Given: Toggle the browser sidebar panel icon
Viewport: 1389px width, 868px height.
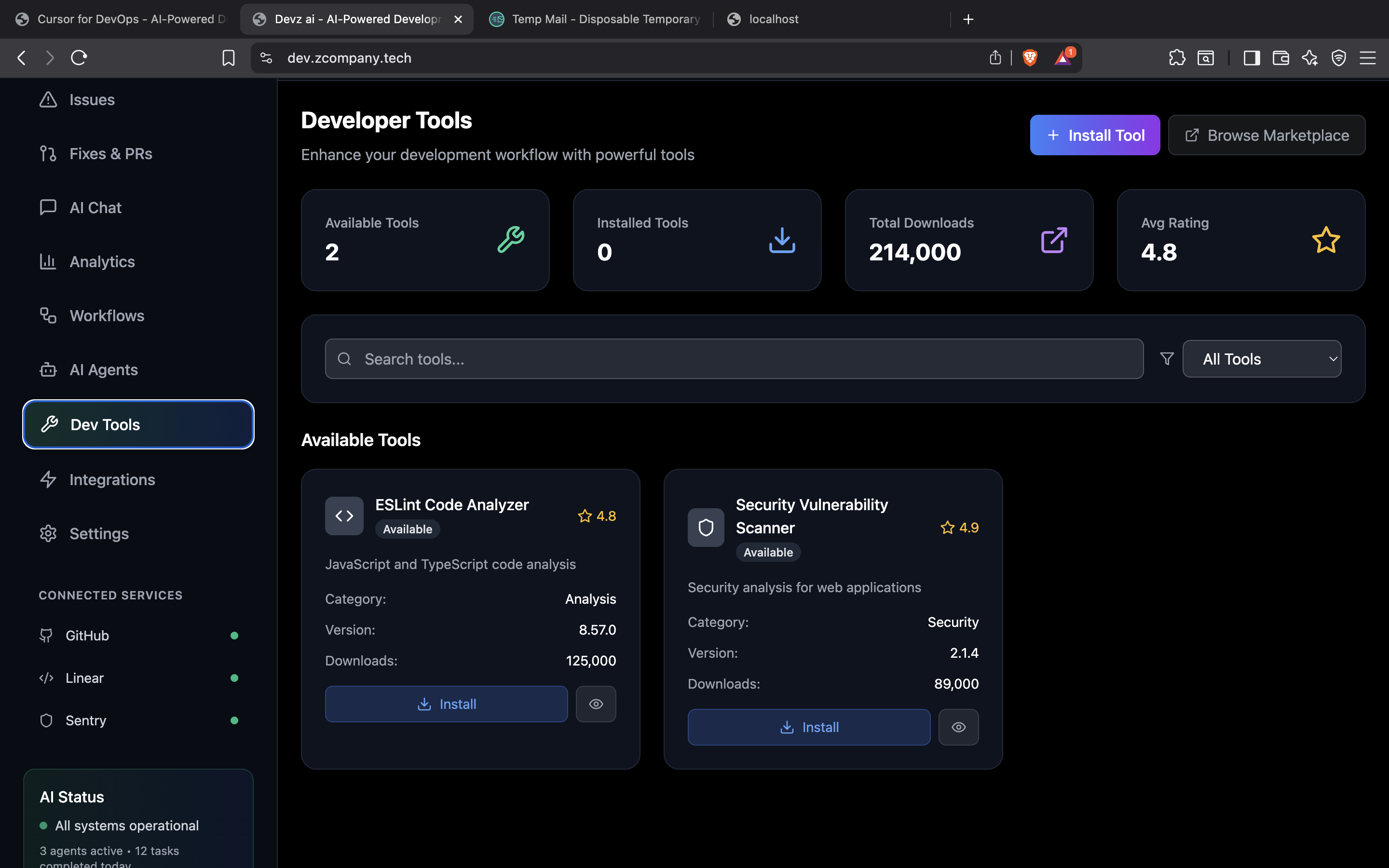Looking at the screenshot, I should (x=1251, y=57).
